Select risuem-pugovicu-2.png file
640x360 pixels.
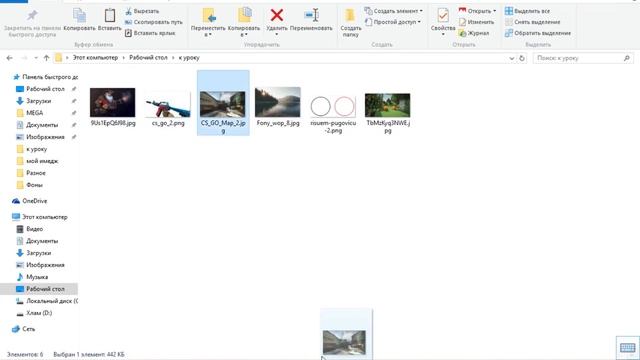coord(333,114)
